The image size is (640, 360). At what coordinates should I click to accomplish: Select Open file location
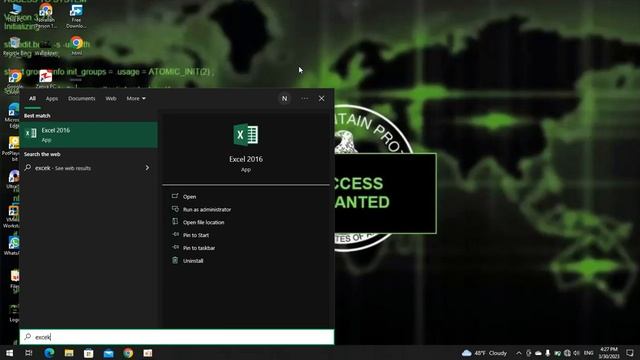(x=203, y=222)
